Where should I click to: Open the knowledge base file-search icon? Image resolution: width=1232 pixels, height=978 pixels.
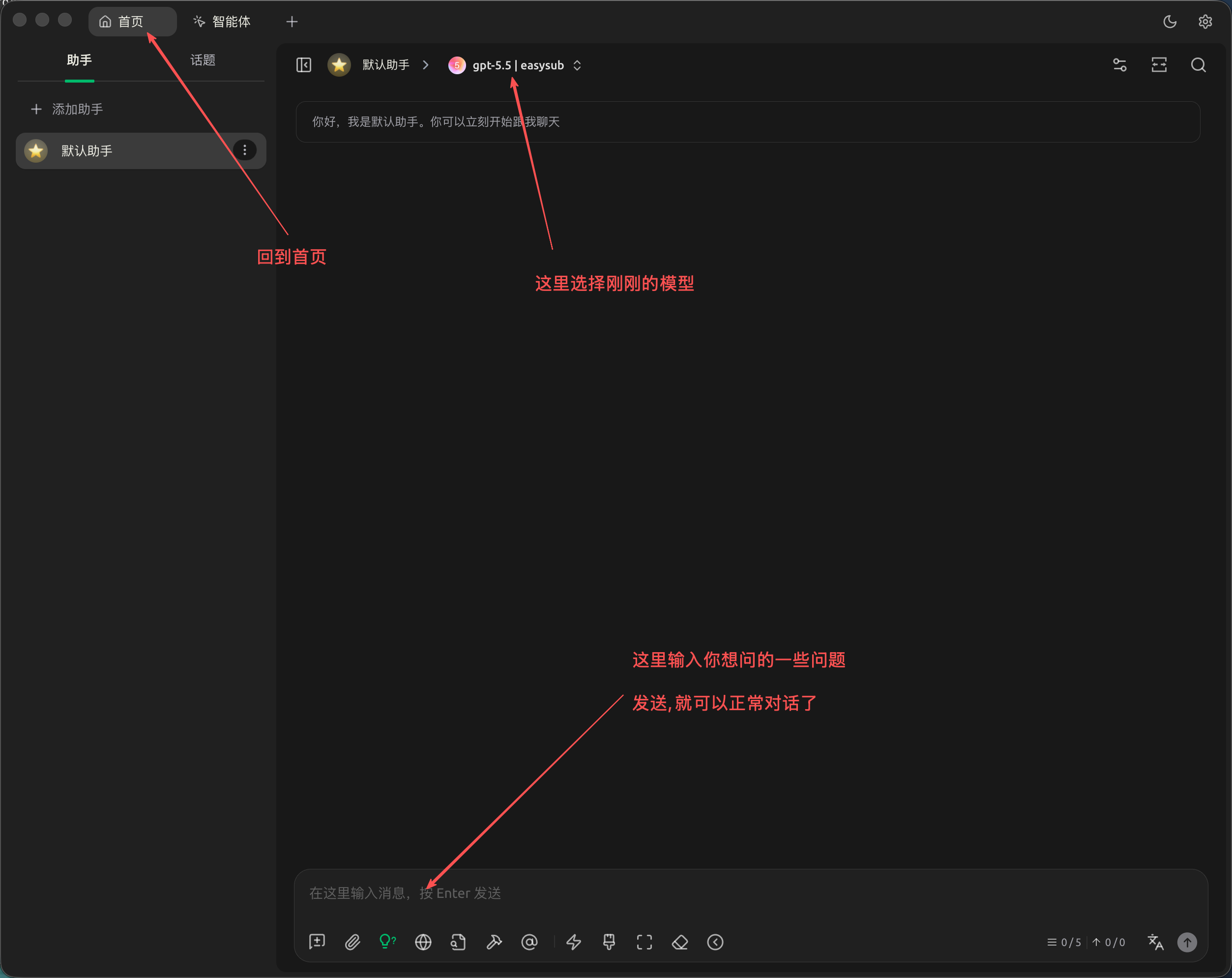[x=458, y=942]
